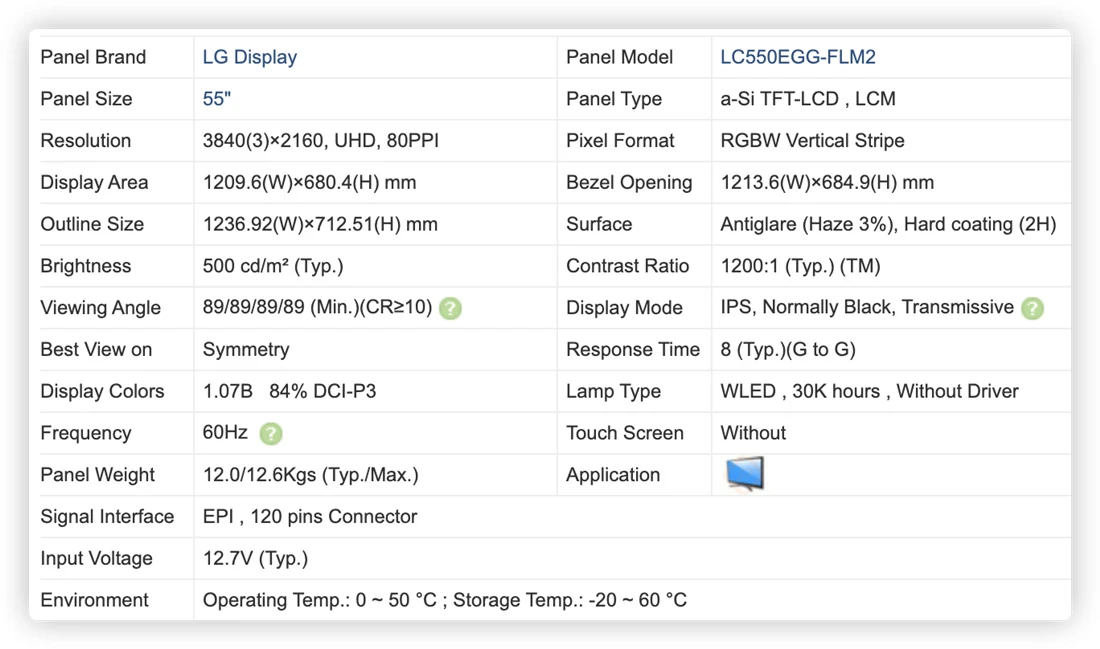Select panel type a-Si TFT-LCD, LCM

808,99
